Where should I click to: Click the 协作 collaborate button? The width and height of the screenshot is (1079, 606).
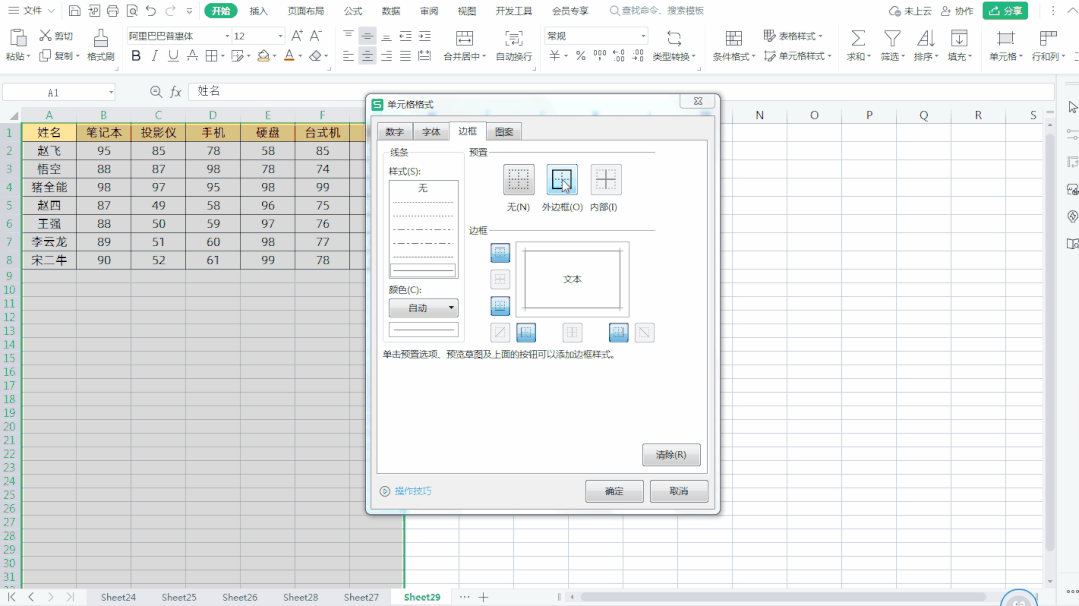[x=957, y=11]
